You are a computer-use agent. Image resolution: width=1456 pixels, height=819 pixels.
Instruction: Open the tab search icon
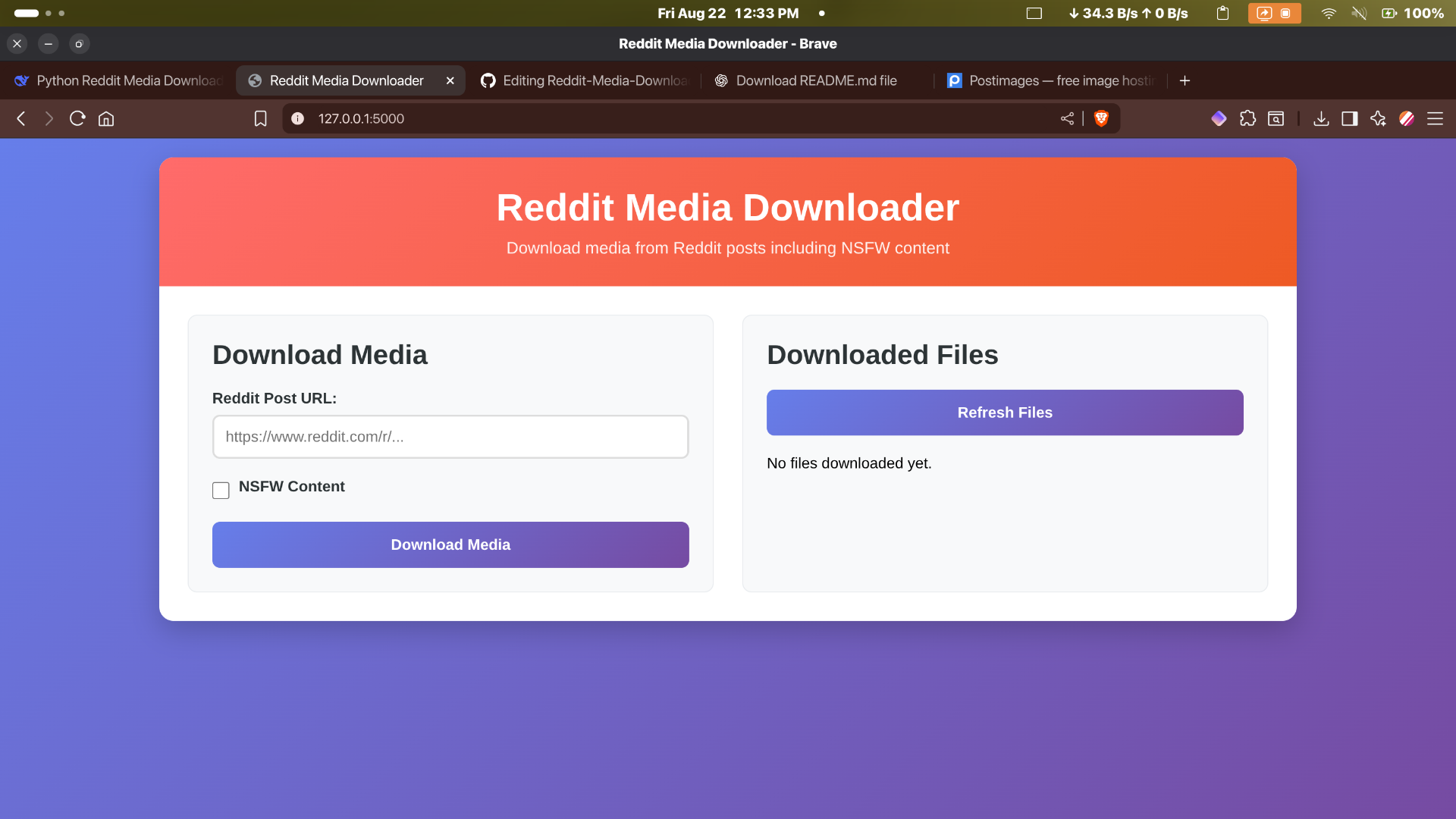(x=1276, y=118)
